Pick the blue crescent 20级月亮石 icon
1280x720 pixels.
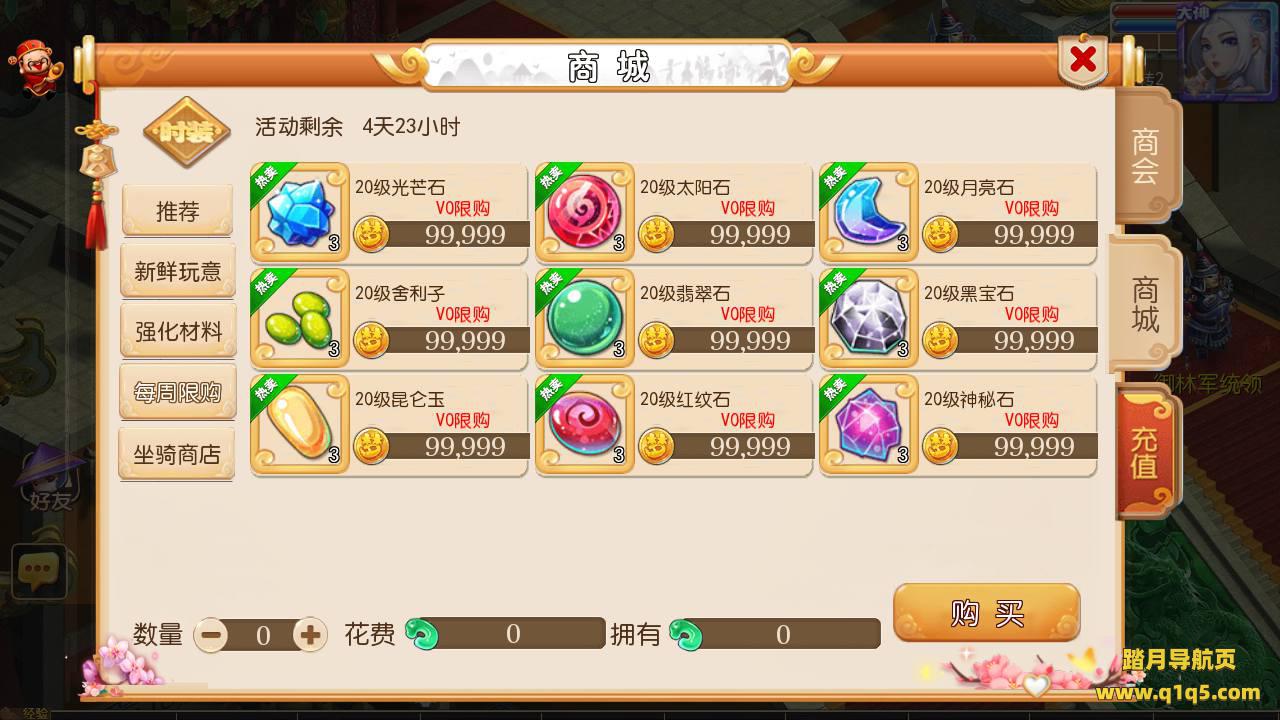click(868, 212)
